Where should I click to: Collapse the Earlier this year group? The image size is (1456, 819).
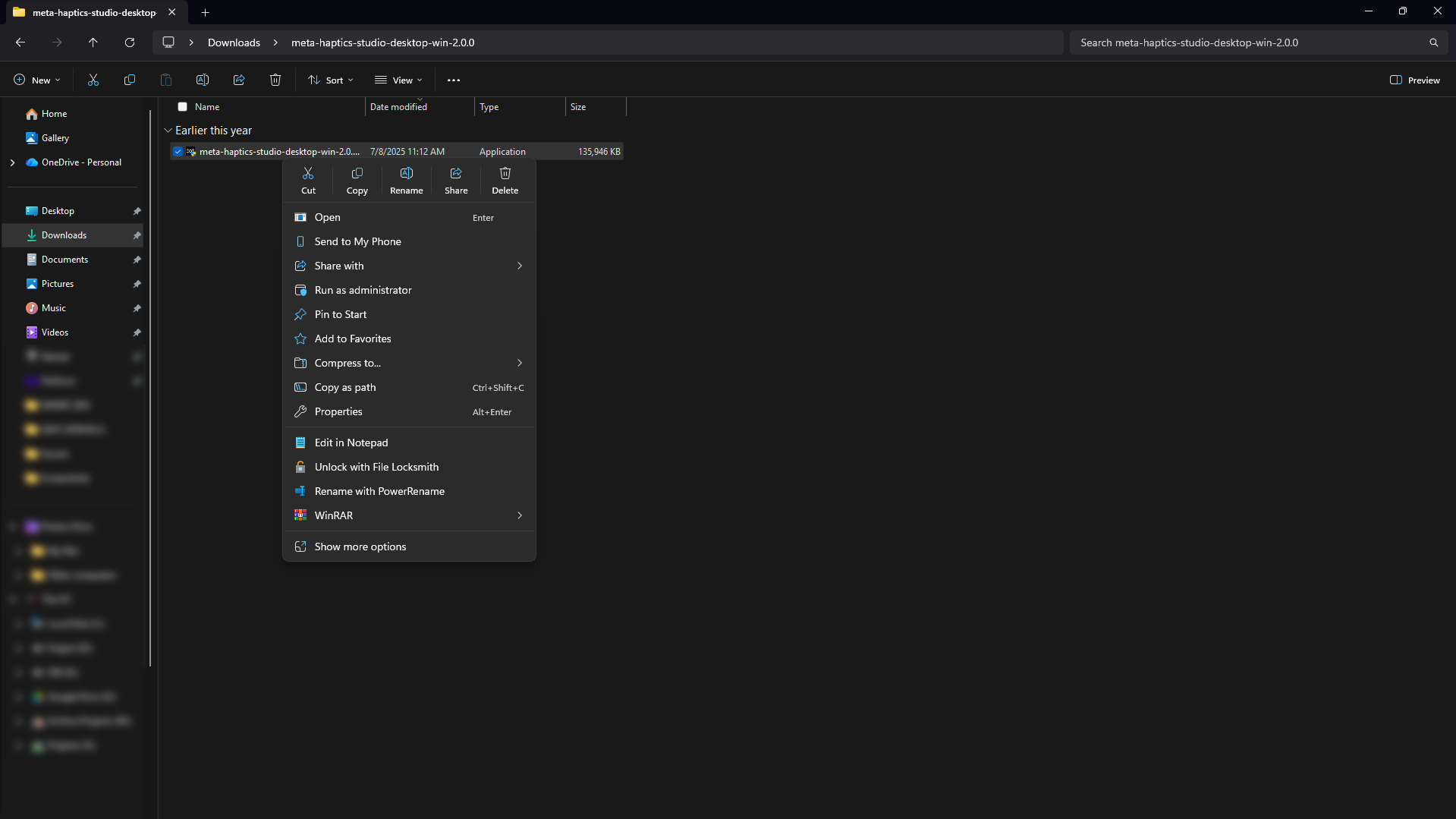168,131
